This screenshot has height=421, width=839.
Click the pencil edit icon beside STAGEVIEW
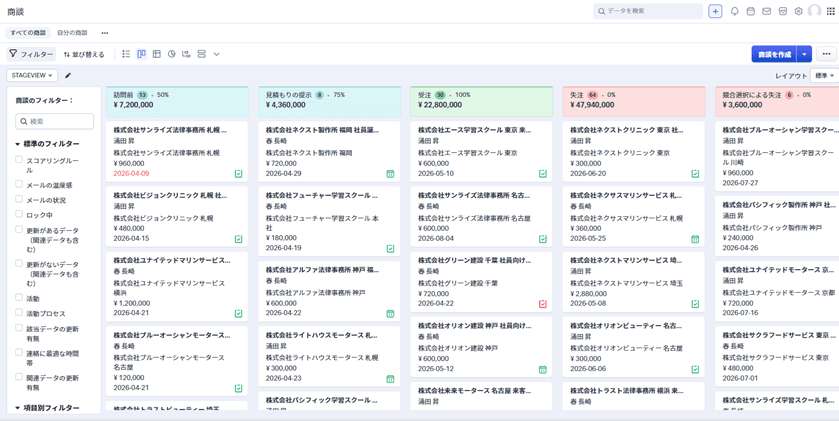click(68, 76)
